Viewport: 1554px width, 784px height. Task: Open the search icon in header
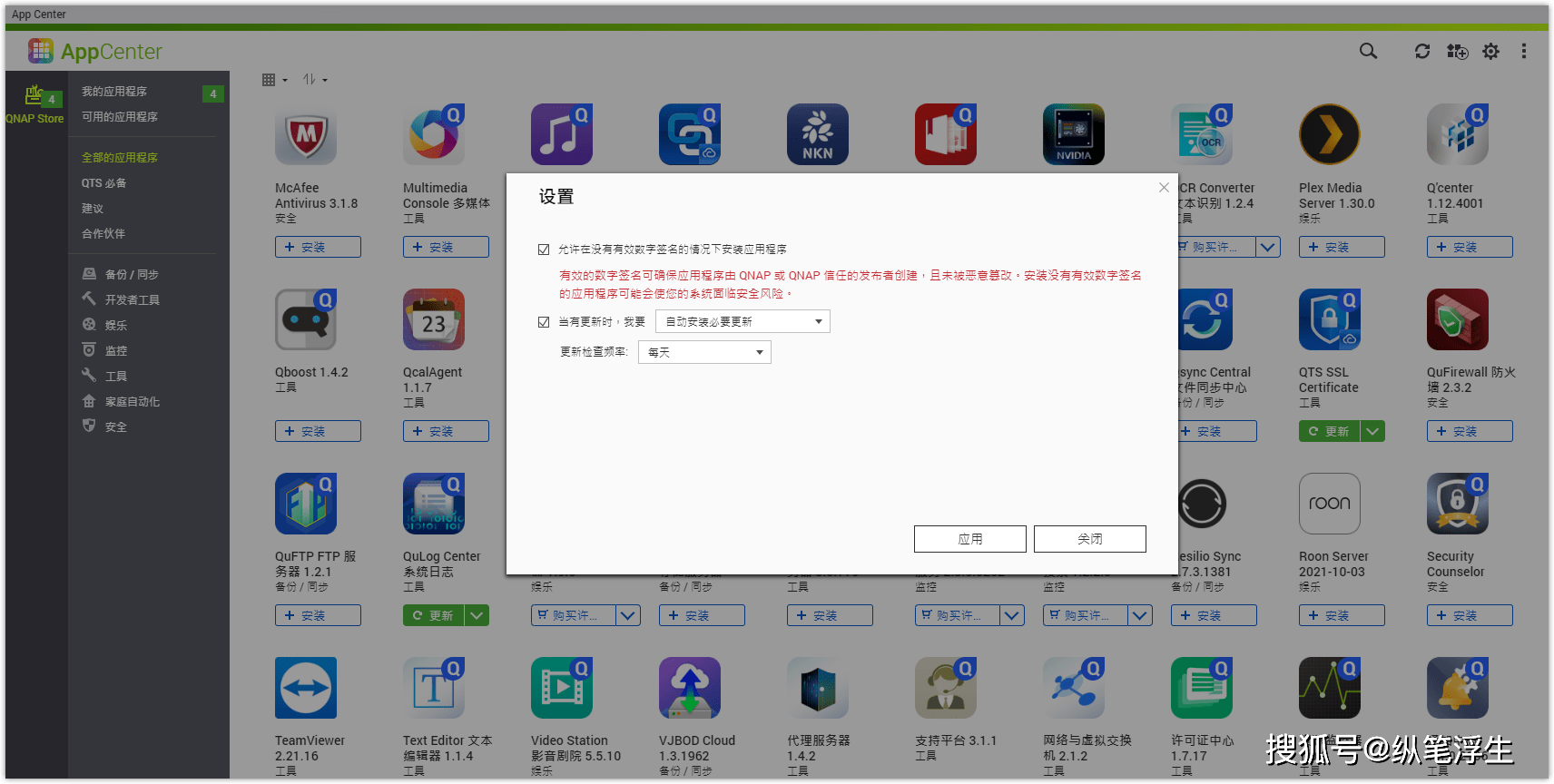(x=1368, y=52)
